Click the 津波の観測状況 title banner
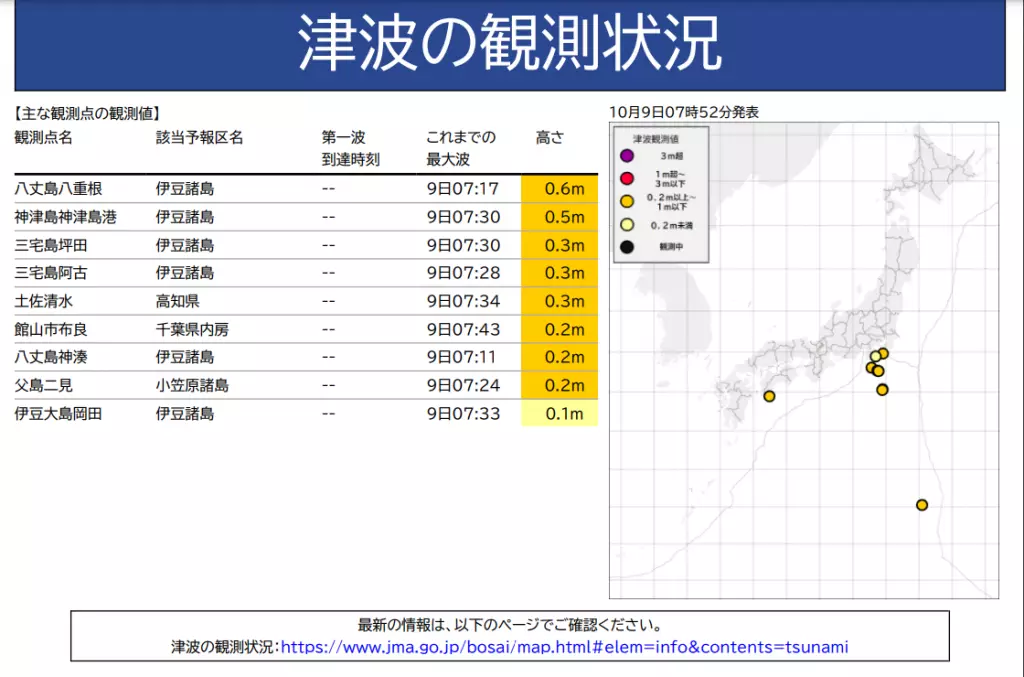 coord(509,44)
